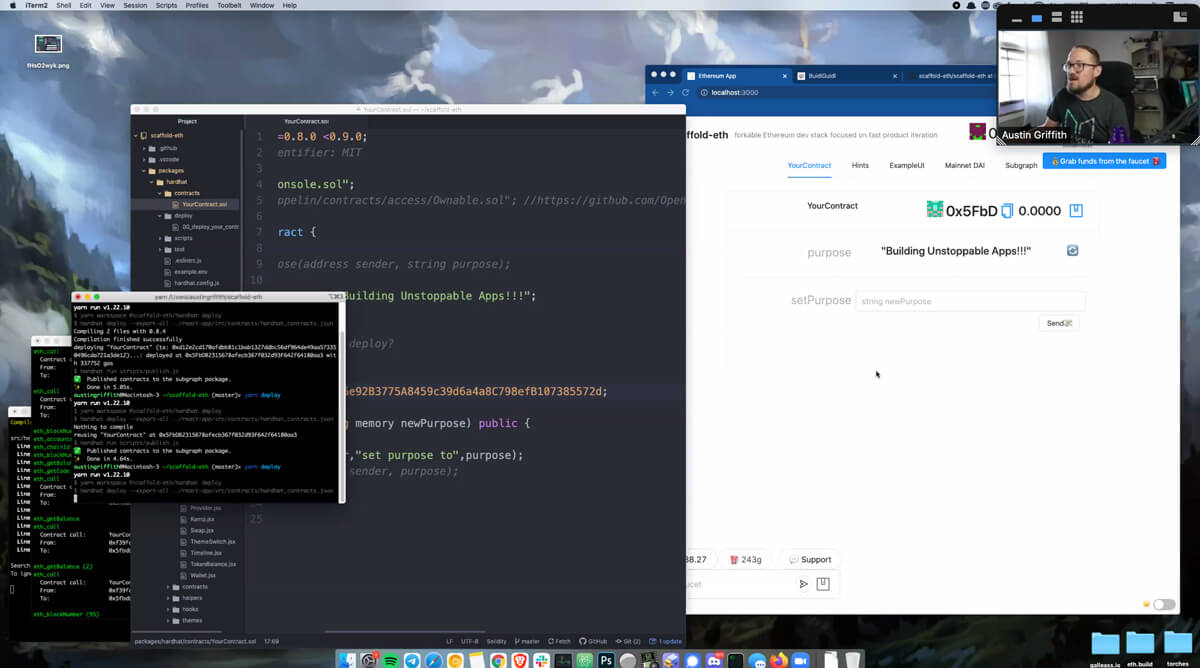Open wallet icon next to 0.0000 balance
Image resolution: width=1200 pixels, height=668 pixels.
[x=1076, y=211]
